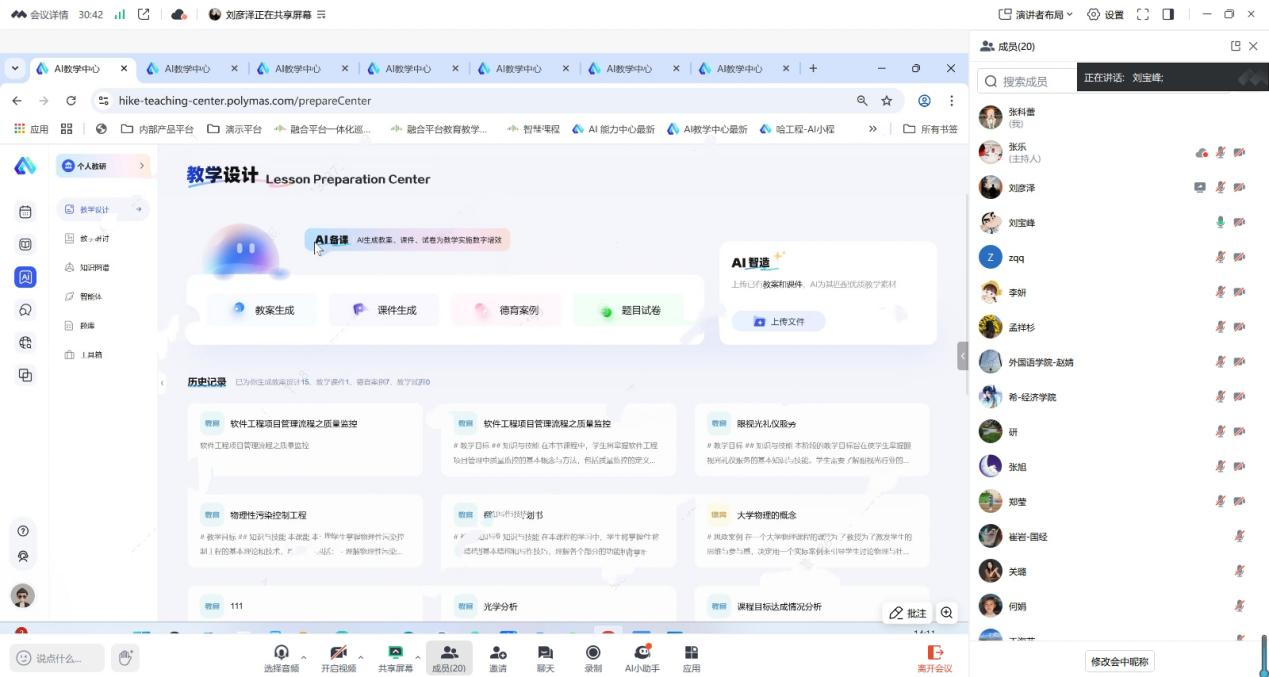The height and width of the screenshot is (677, 1269).
Task: Click the 修改会中昵称 button
Action: click(1120, 661)
